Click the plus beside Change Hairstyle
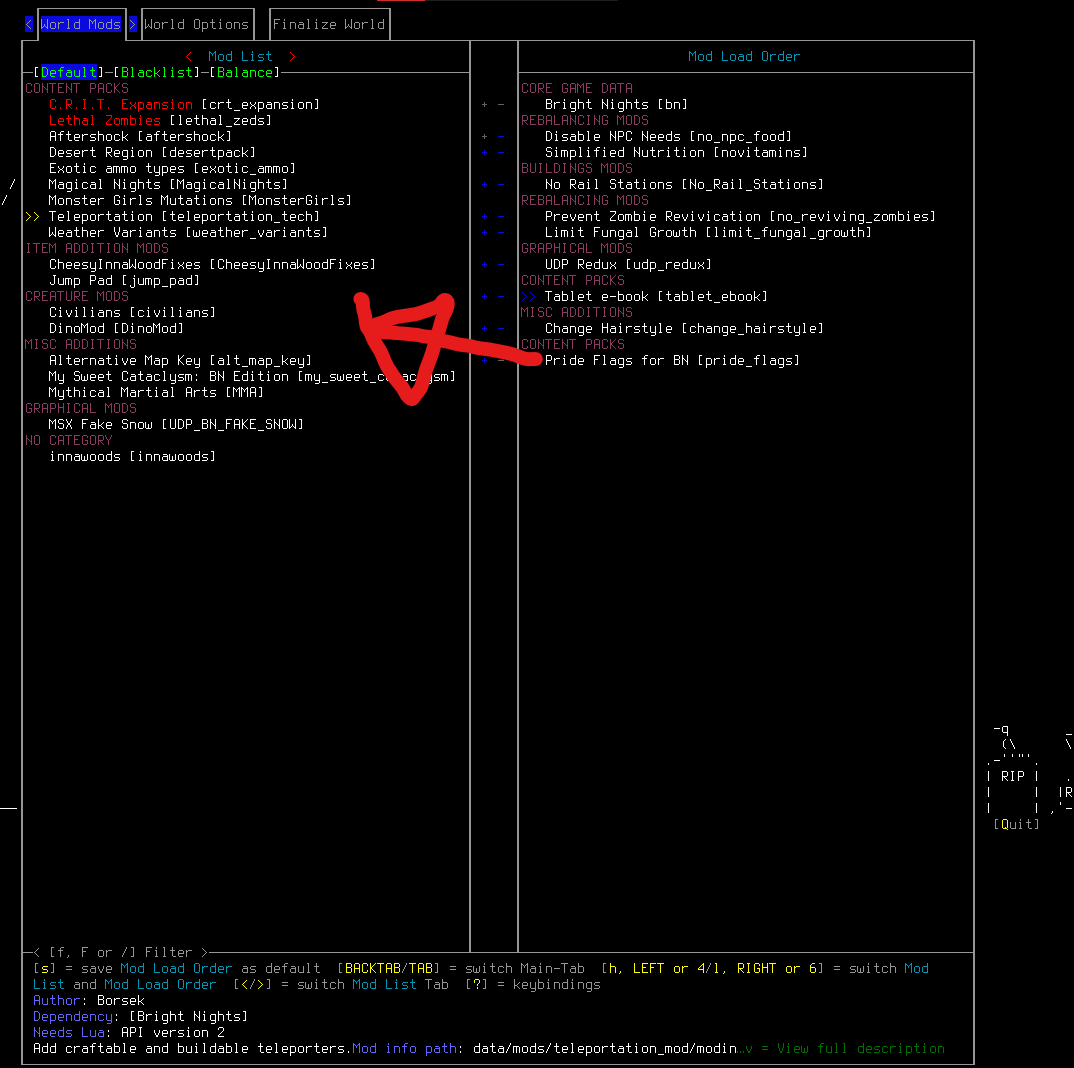Screen dimensions: 1074x1068 [484, 329]
